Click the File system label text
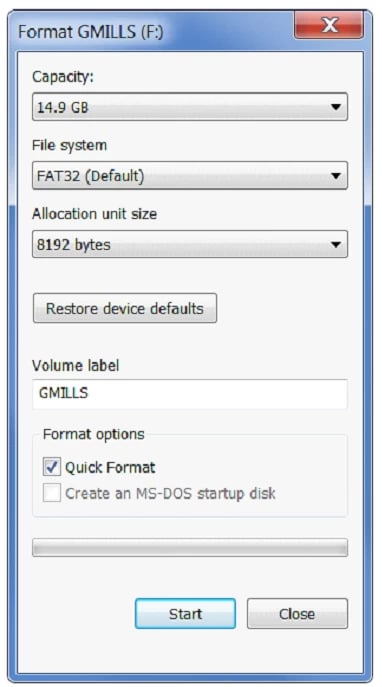382x687 pixels. (x=69, y=145)
